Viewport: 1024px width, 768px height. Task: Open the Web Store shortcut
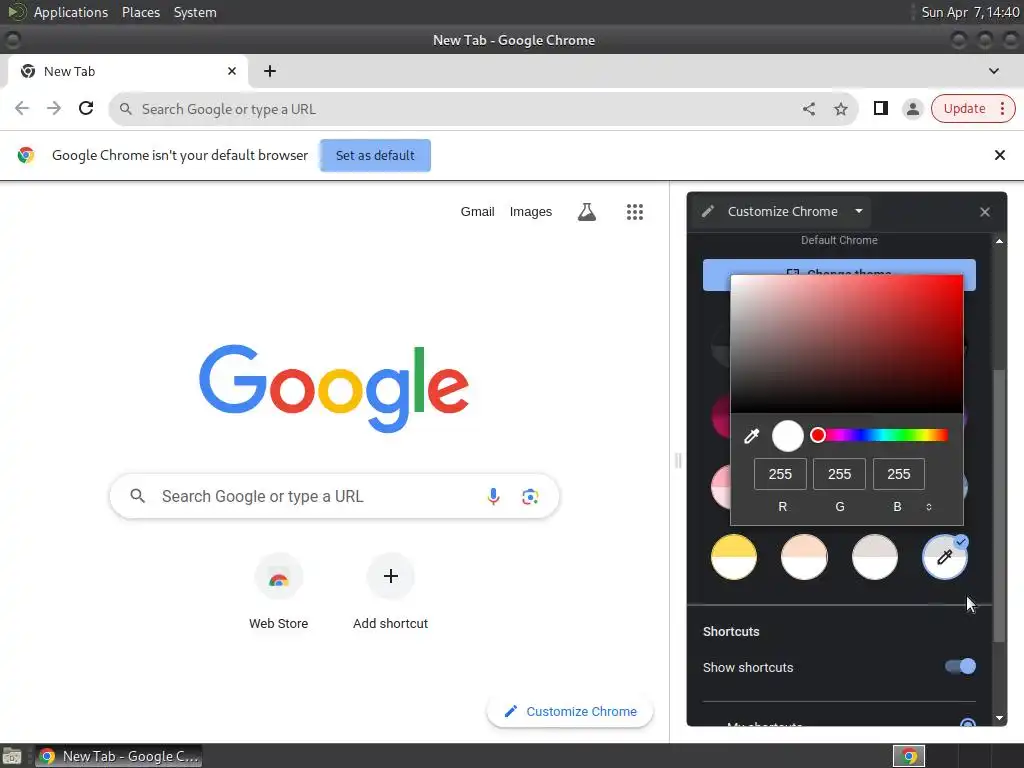coord(278,591)
